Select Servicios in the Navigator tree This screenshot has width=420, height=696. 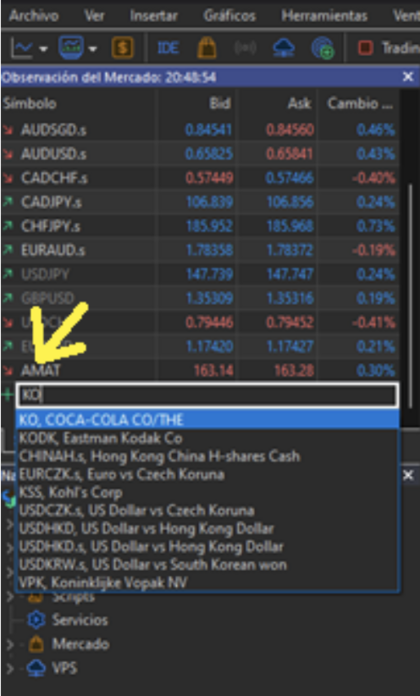click(x=80, y=620)
